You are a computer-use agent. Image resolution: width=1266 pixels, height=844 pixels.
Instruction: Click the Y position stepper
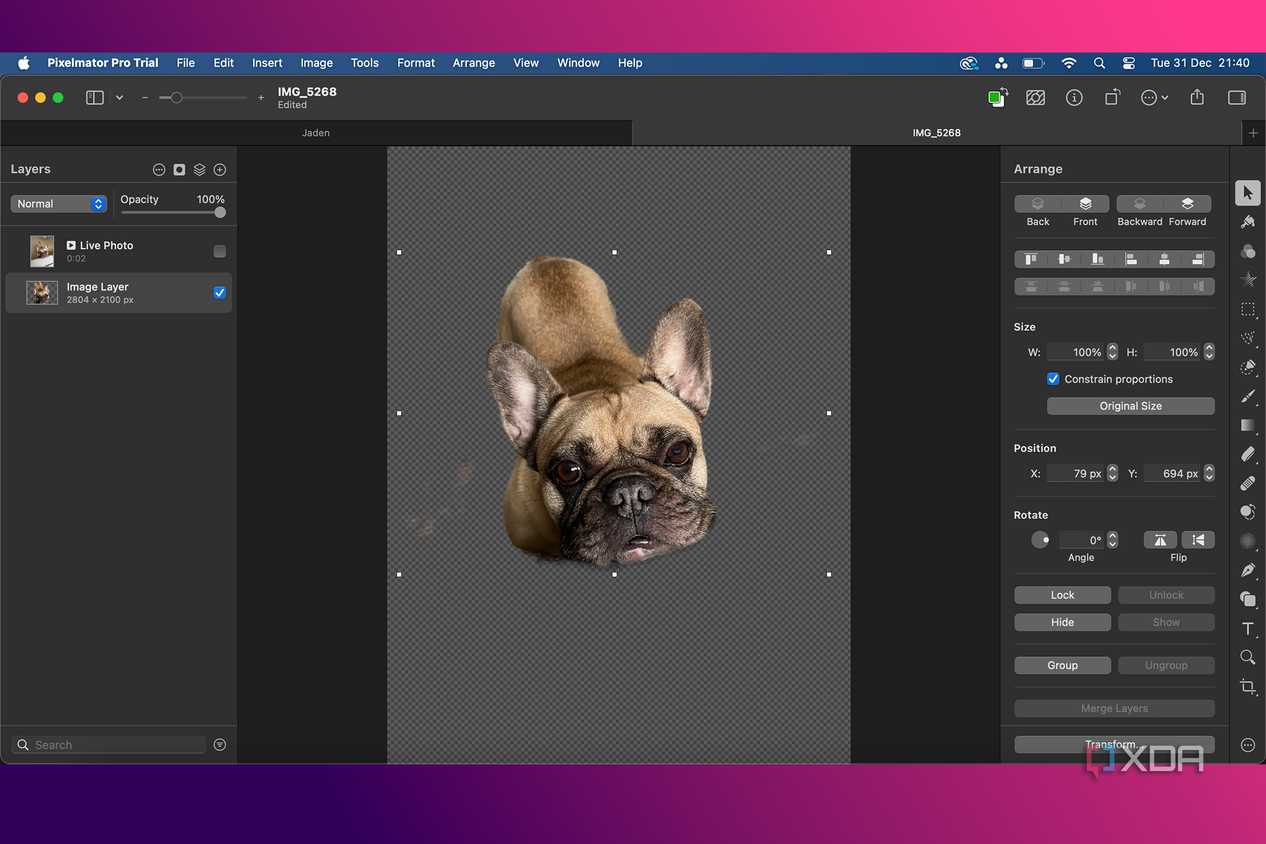point(1209,474)
